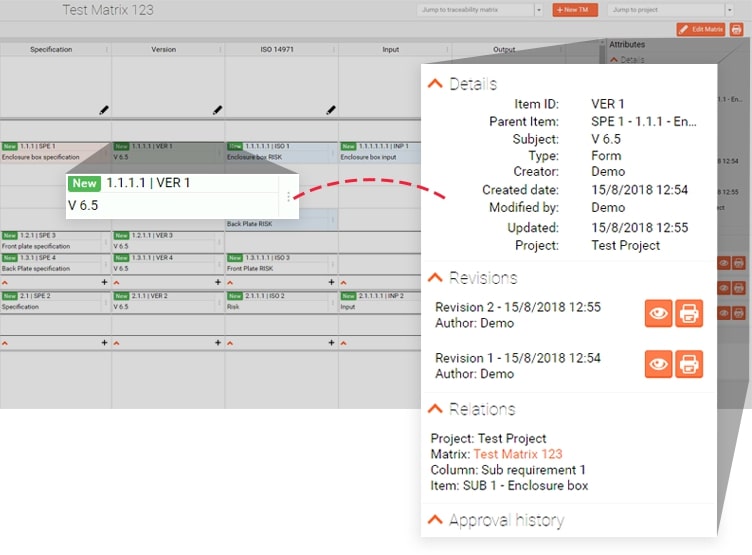The image size is (752, 555).
Task: Print the matrix using the toolbar printer icon
Action: [x=736, y=29]
